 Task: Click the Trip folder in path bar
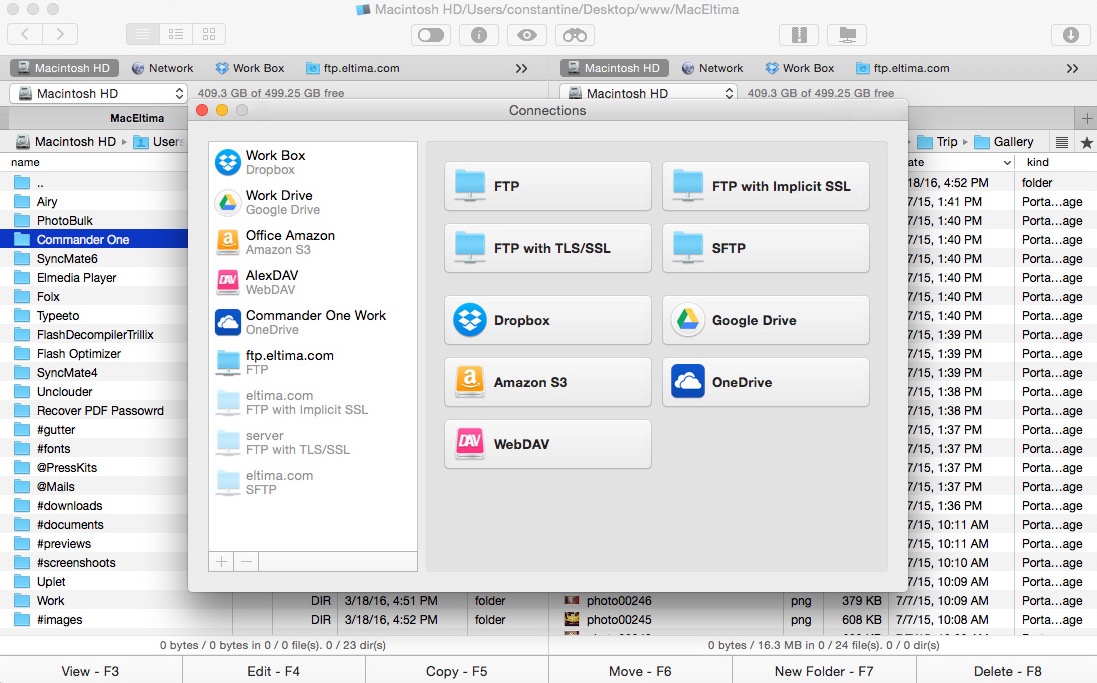[937, 142]
